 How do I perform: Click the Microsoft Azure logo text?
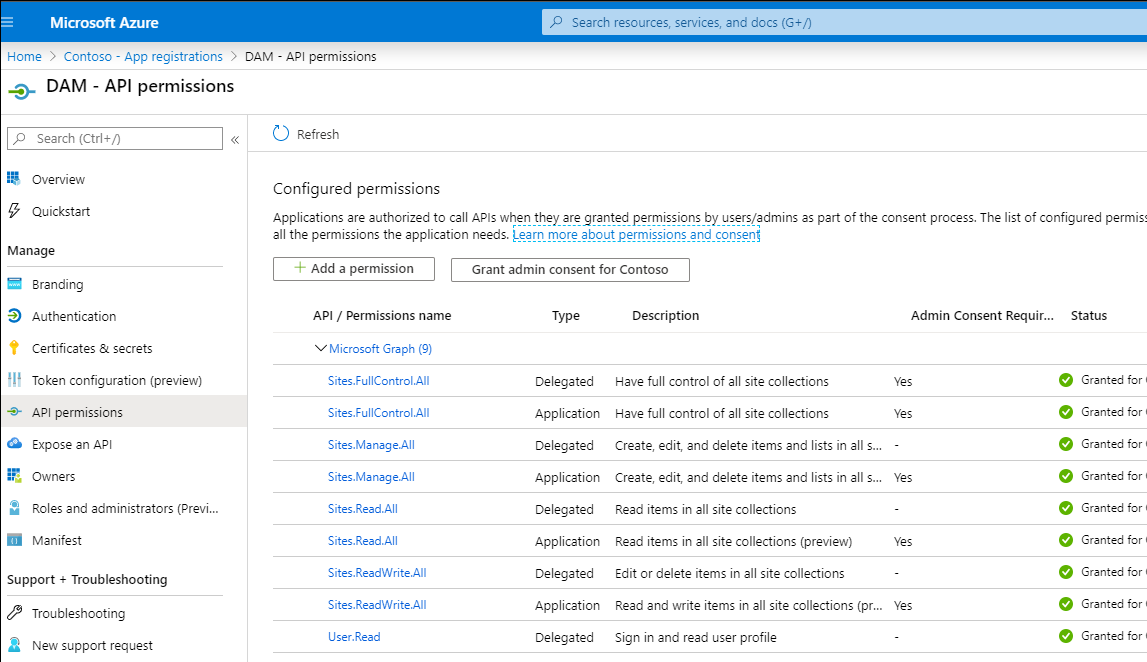[104, 23]
